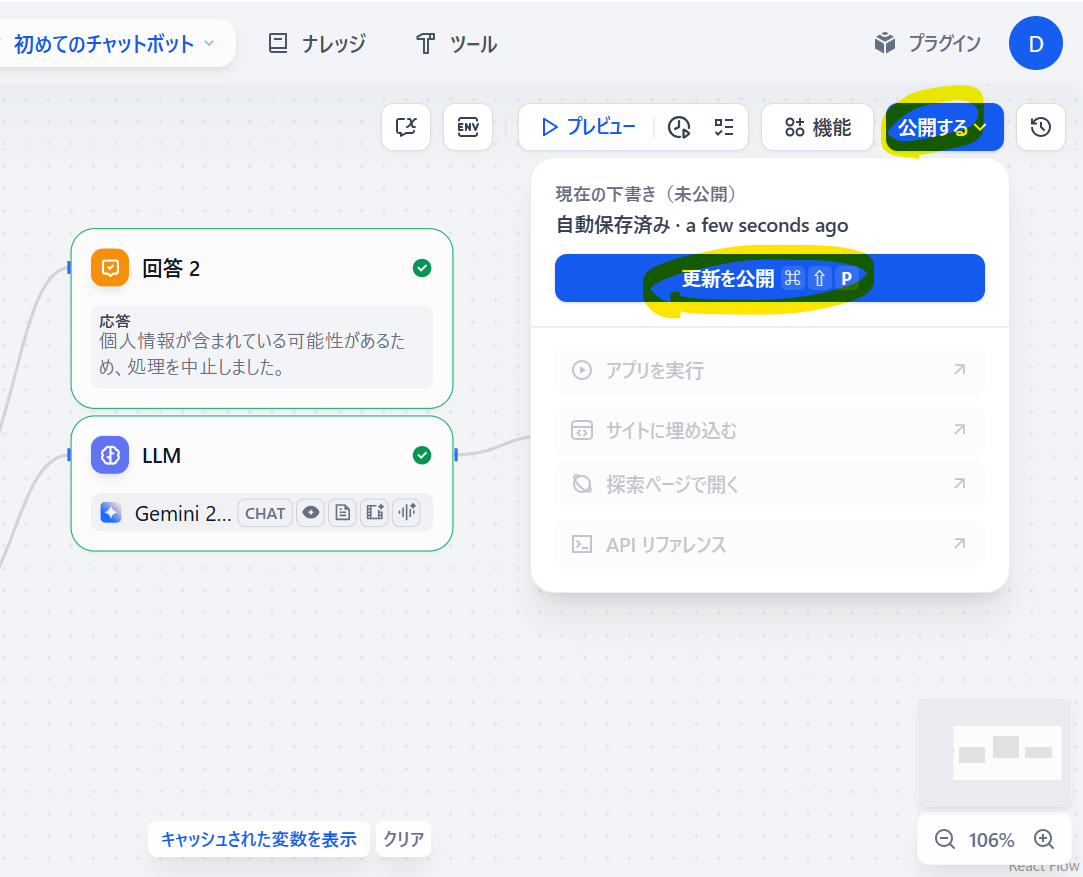Toggle the 公開する publish dropdown
1083x877 pixels.
click(944, 127)
